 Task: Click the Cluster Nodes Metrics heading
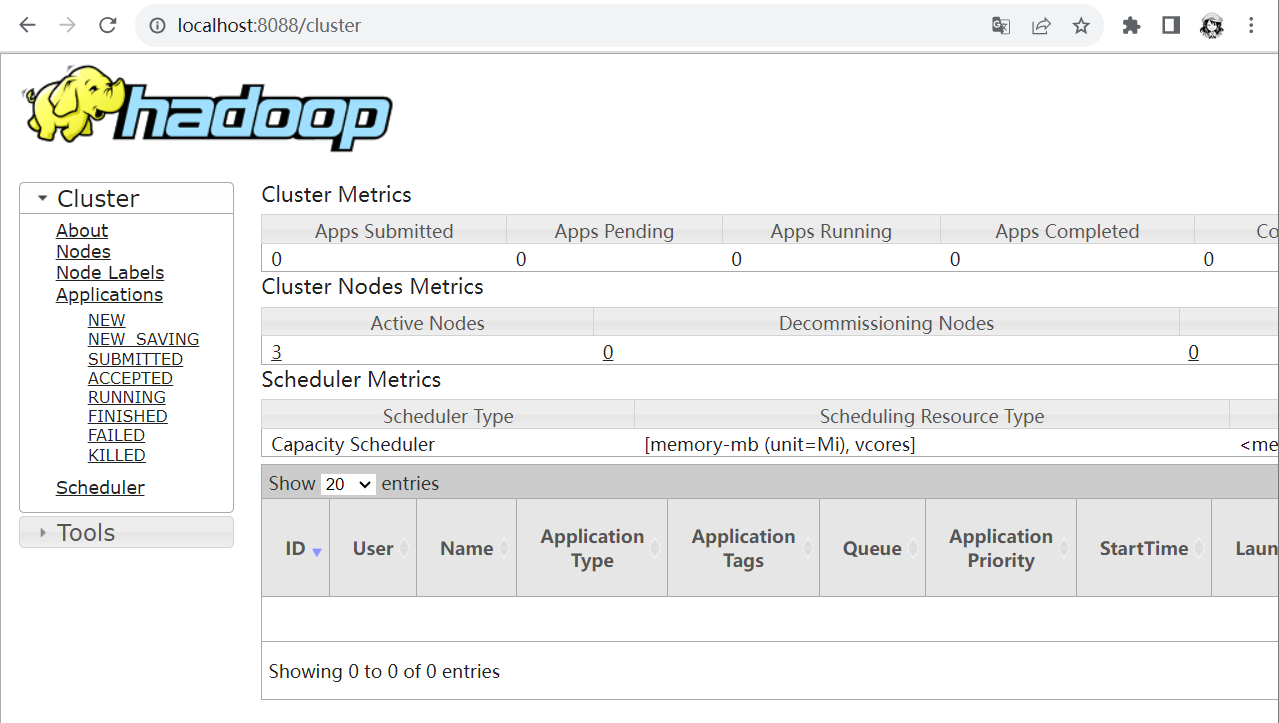point(373,286)
